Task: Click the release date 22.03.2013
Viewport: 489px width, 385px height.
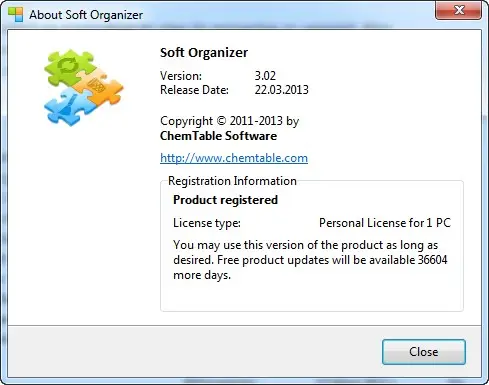Action: click(x=282, y=90)
